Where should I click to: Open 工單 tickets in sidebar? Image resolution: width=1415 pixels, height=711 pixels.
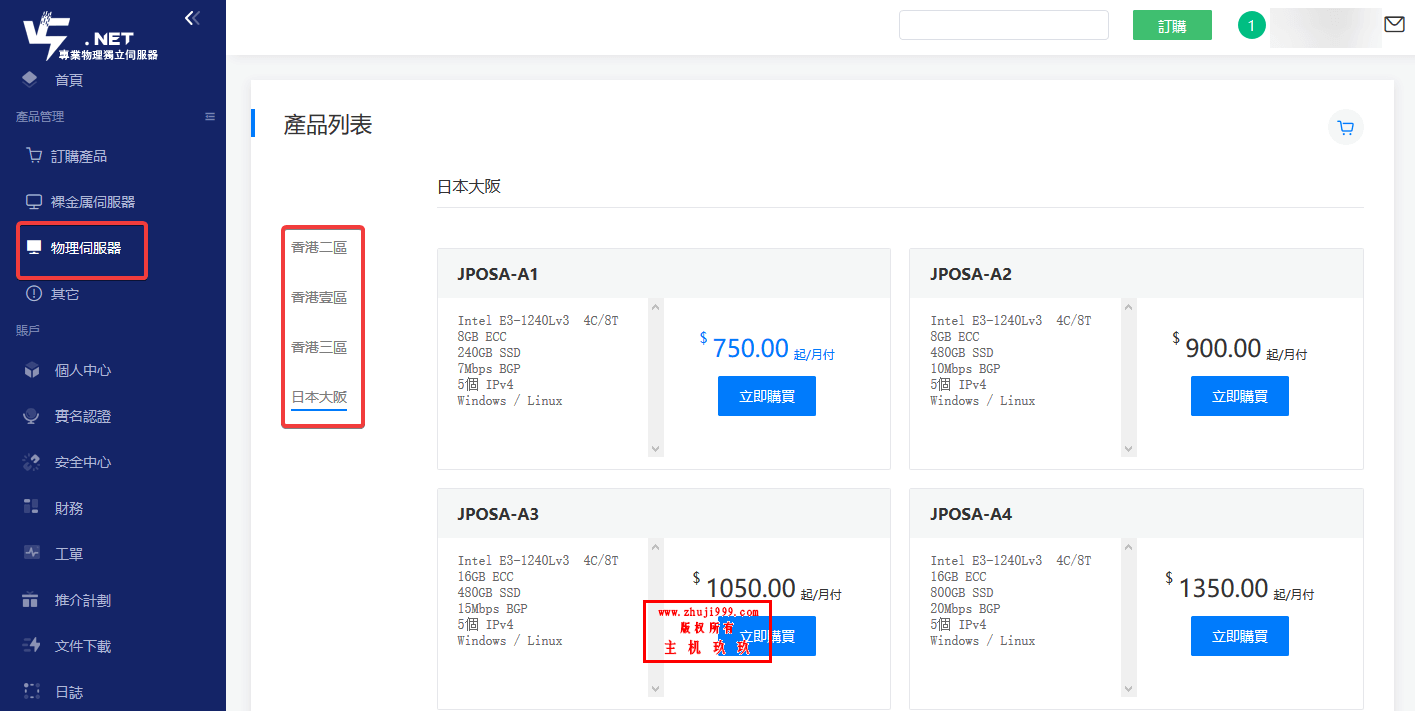(x=68, y=554)
